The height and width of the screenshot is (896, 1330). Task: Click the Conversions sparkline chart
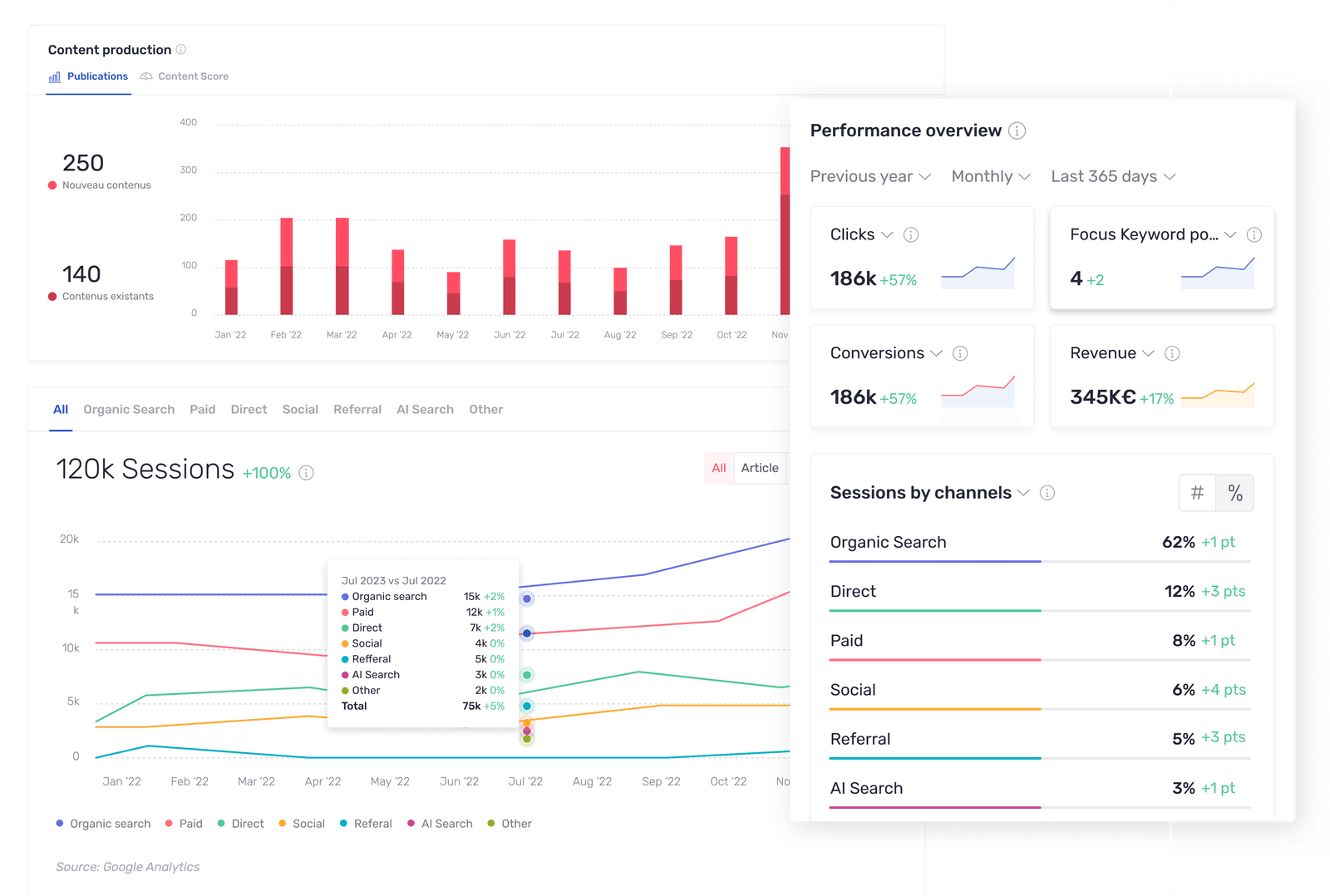[x=978, y=391]
